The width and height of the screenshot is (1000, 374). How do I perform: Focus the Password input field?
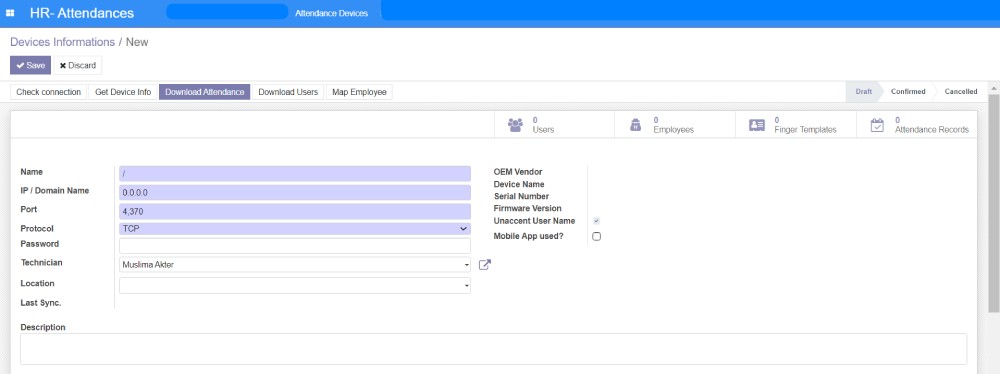tap(295, 246)
